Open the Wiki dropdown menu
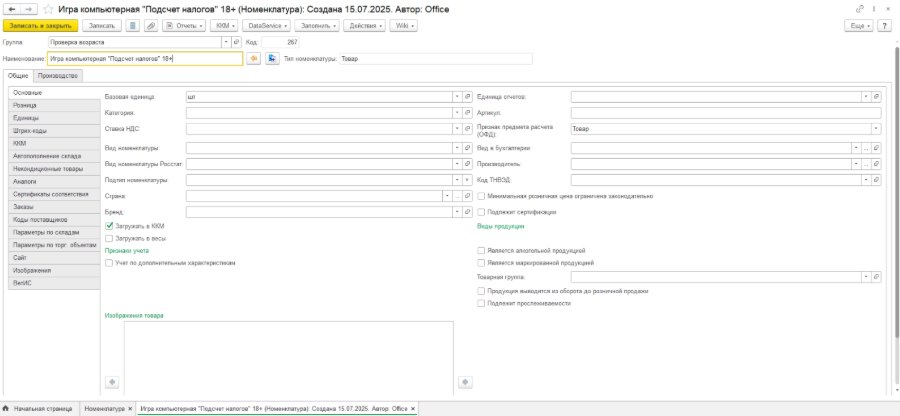This screenshot has width=900, height=416. [404, 26]
